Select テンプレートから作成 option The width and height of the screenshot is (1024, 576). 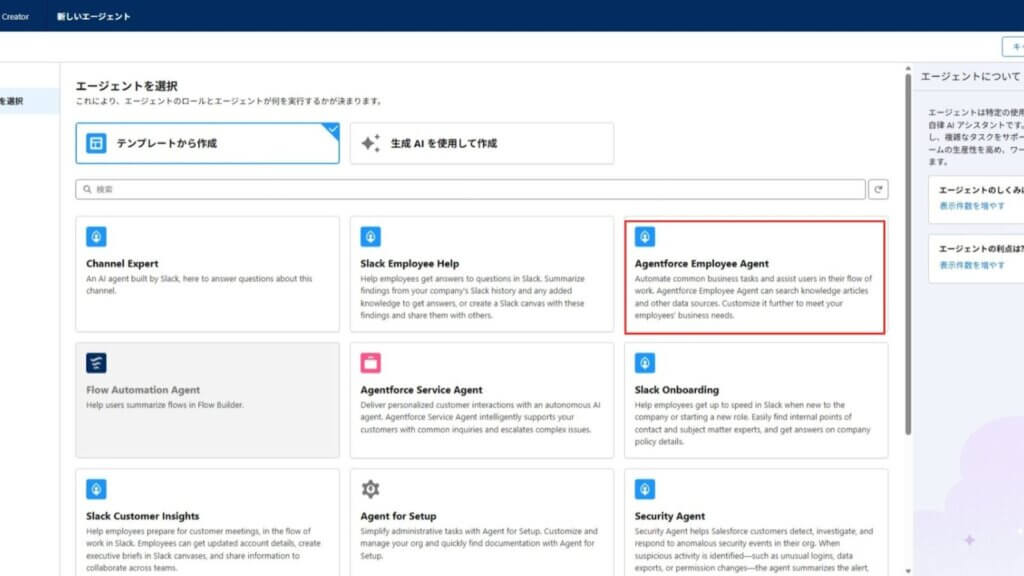coord(207,143)
